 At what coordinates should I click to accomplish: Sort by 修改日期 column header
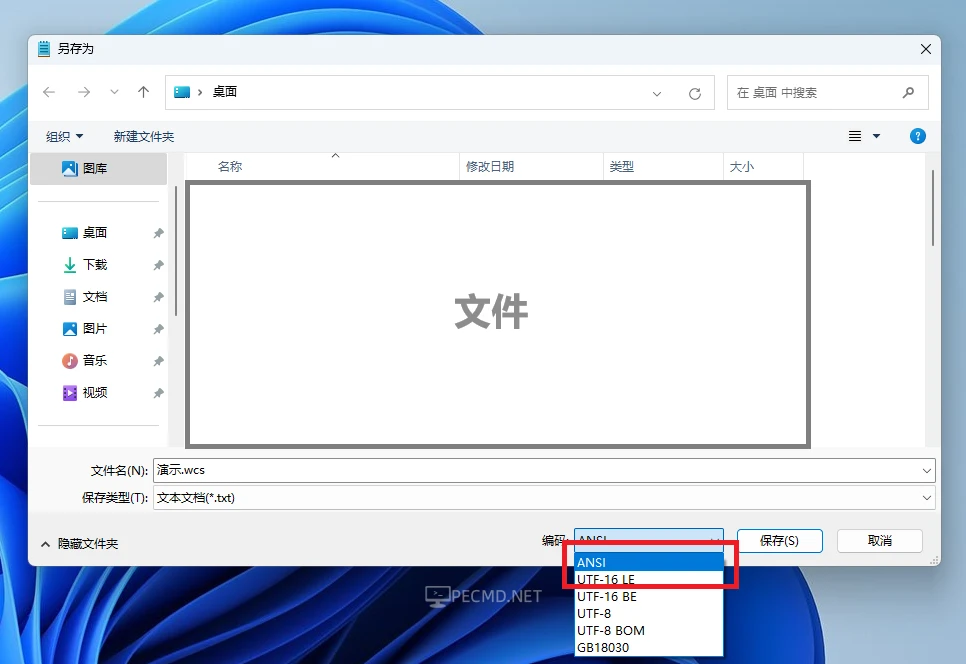tap(531, 166)
